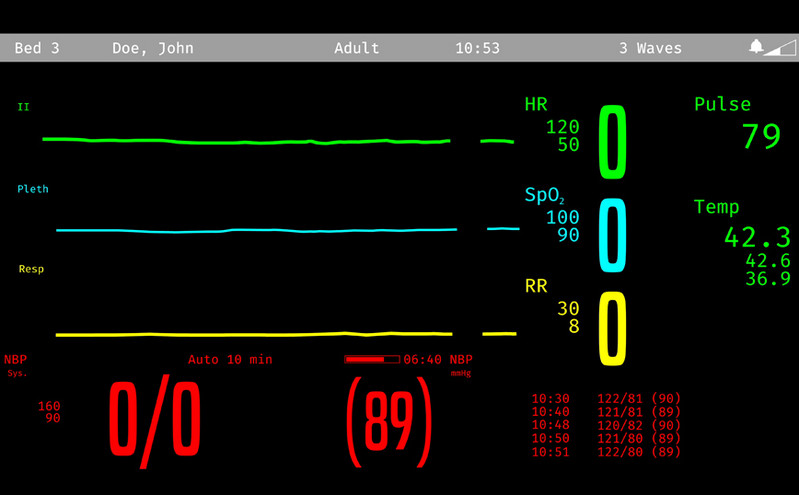Click the NBP mean pressure (89) reading
The height and width of the screenshot is (495, 799).
[x=389, y=421]
